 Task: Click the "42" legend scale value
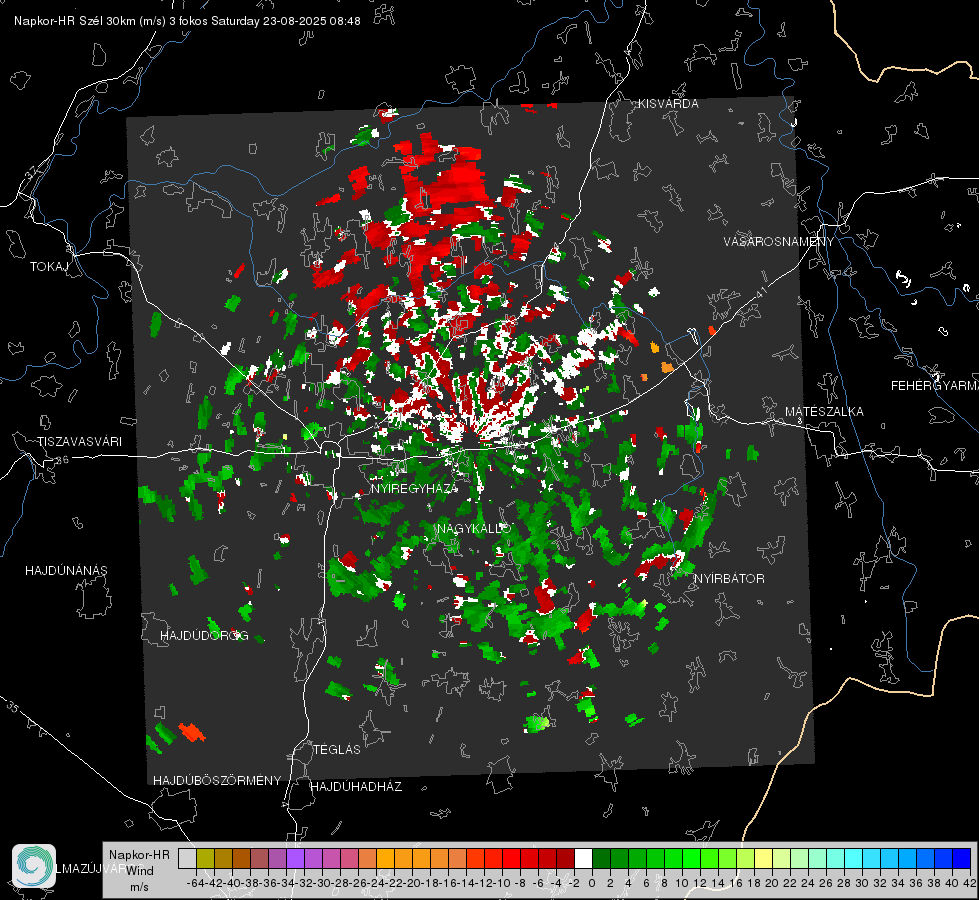[x=969, y=883]
